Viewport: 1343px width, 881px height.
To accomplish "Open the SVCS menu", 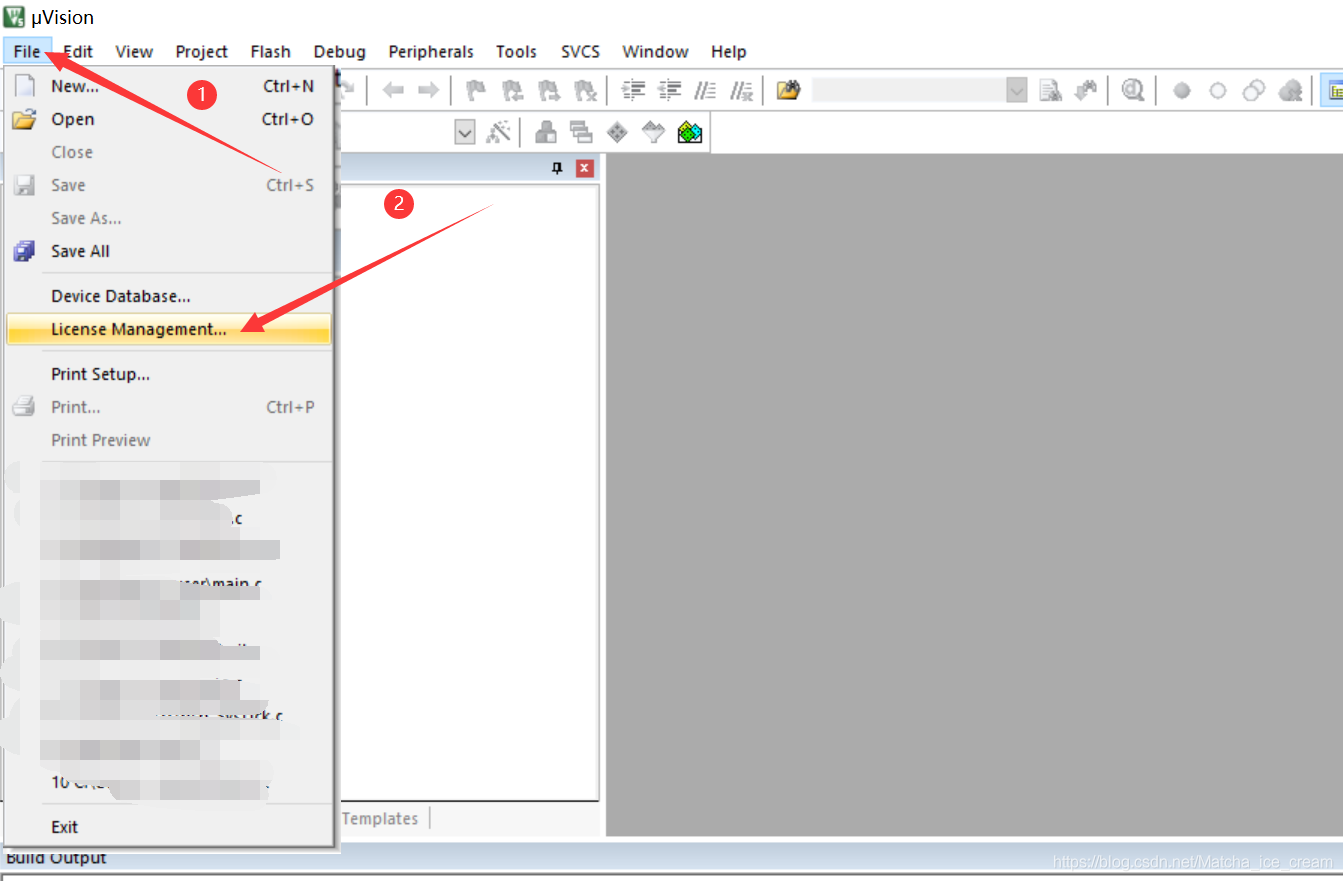I will pos(580,51).
